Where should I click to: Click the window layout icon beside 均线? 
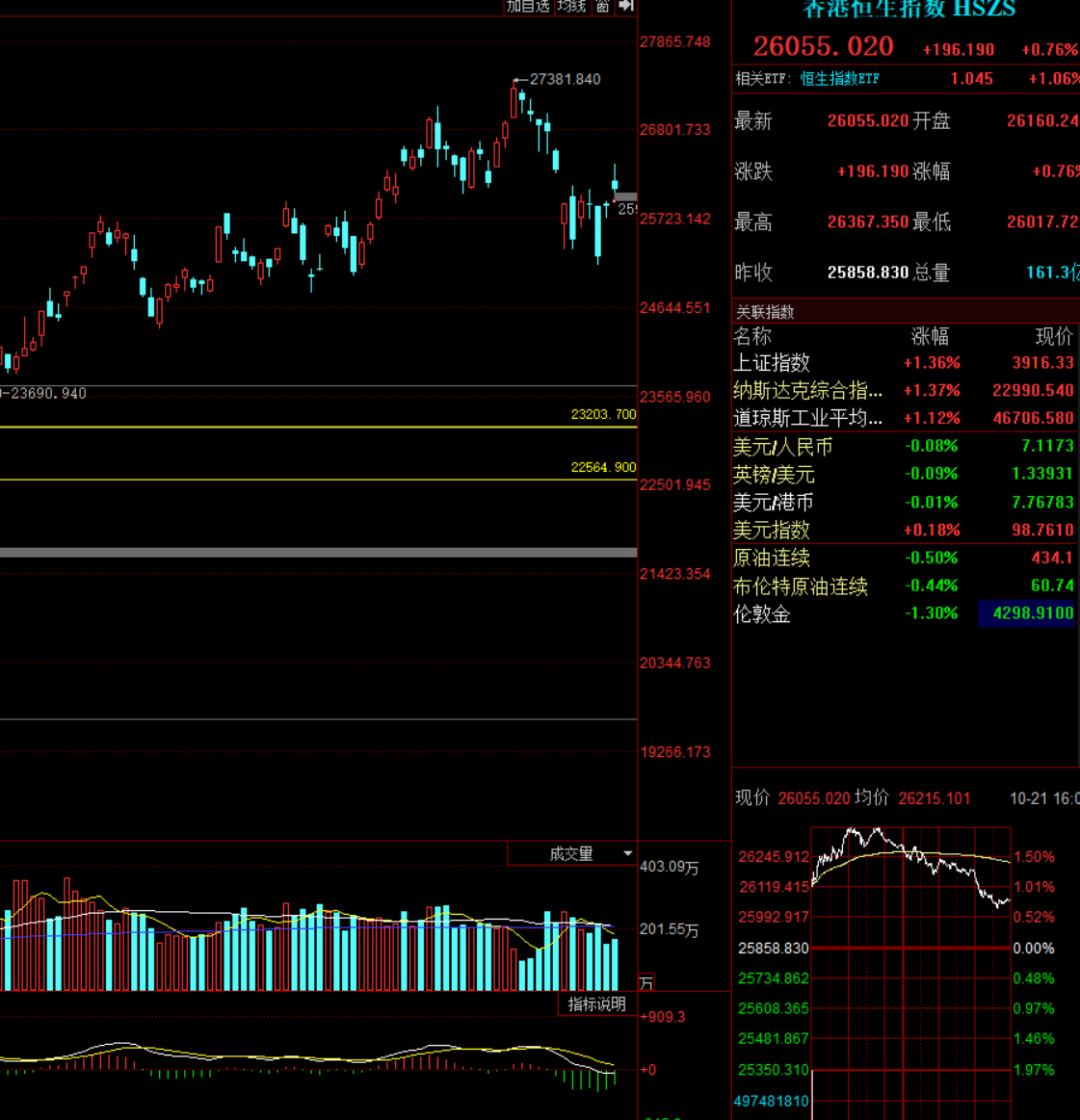[602, 6]
